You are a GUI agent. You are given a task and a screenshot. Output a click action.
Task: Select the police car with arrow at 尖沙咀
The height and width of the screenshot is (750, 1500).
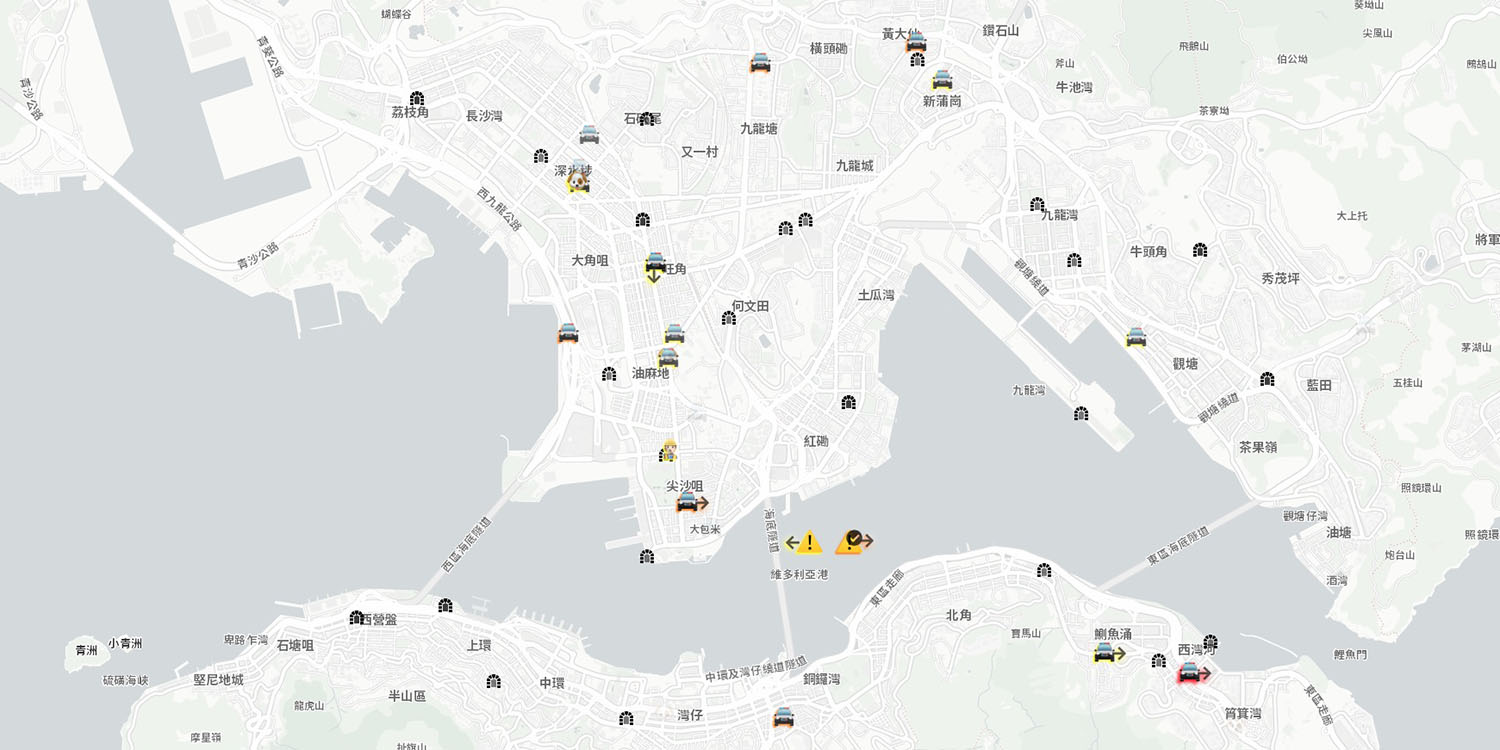688,502
